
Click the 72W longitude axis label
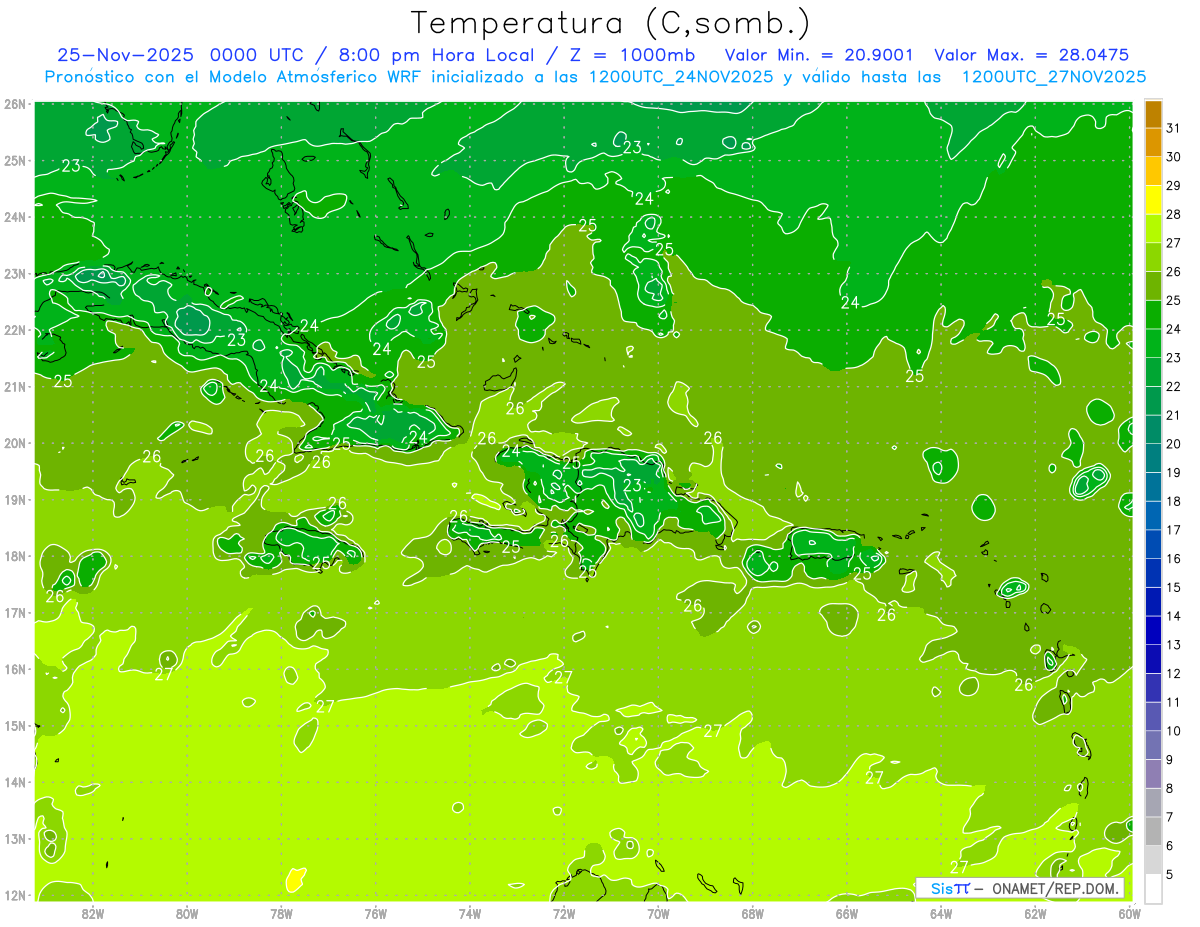point(564,913)
